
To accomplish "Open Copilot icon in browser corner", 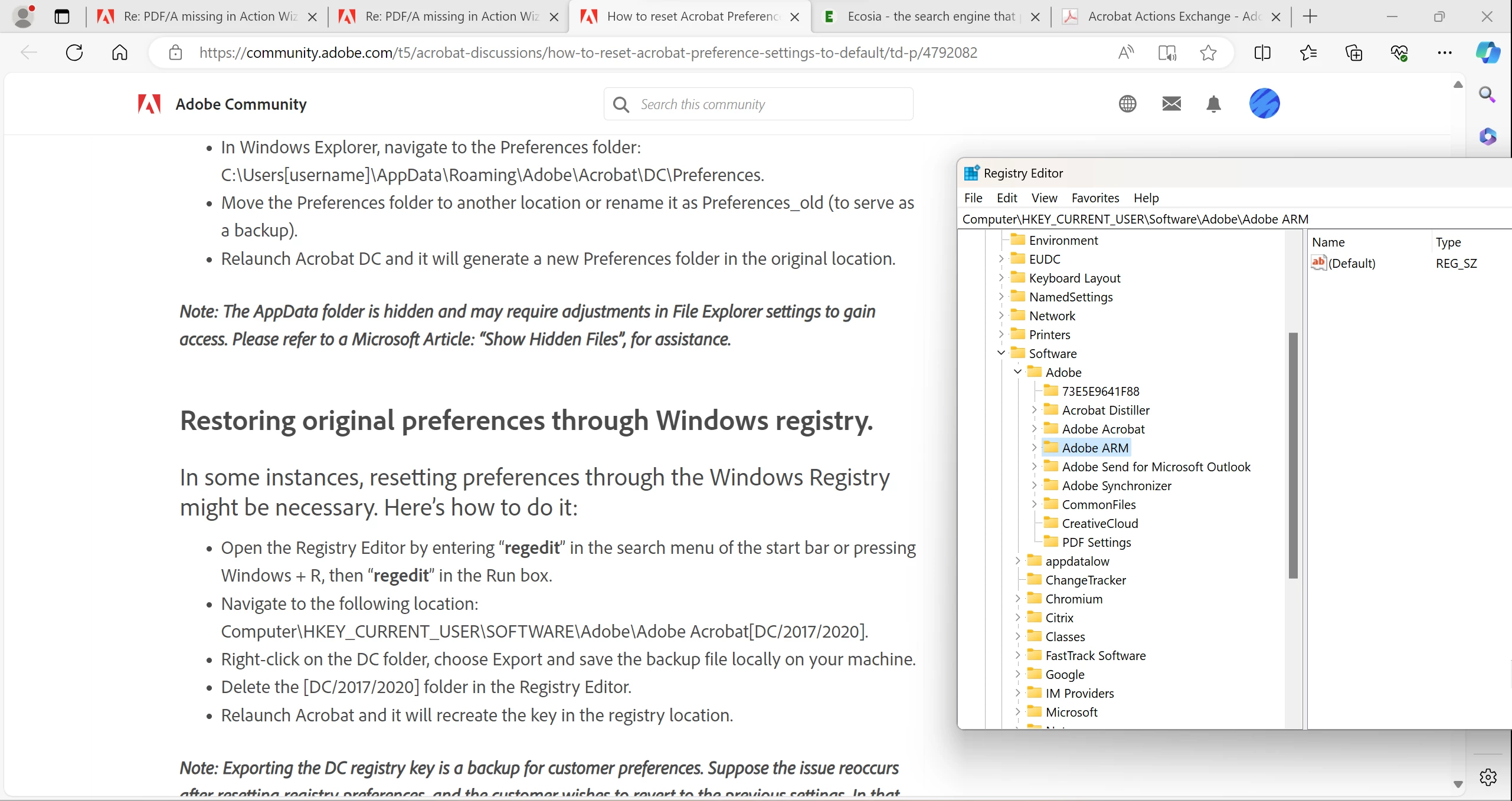I will 1488,52.
